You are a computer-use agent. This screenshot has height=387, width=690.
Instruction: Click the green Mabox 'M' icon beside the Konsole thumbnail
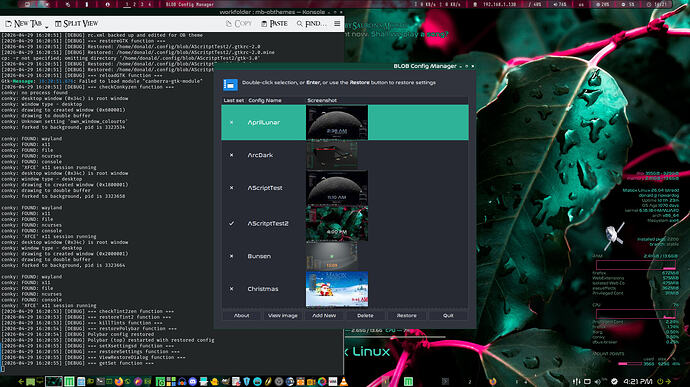coord(69,381)
